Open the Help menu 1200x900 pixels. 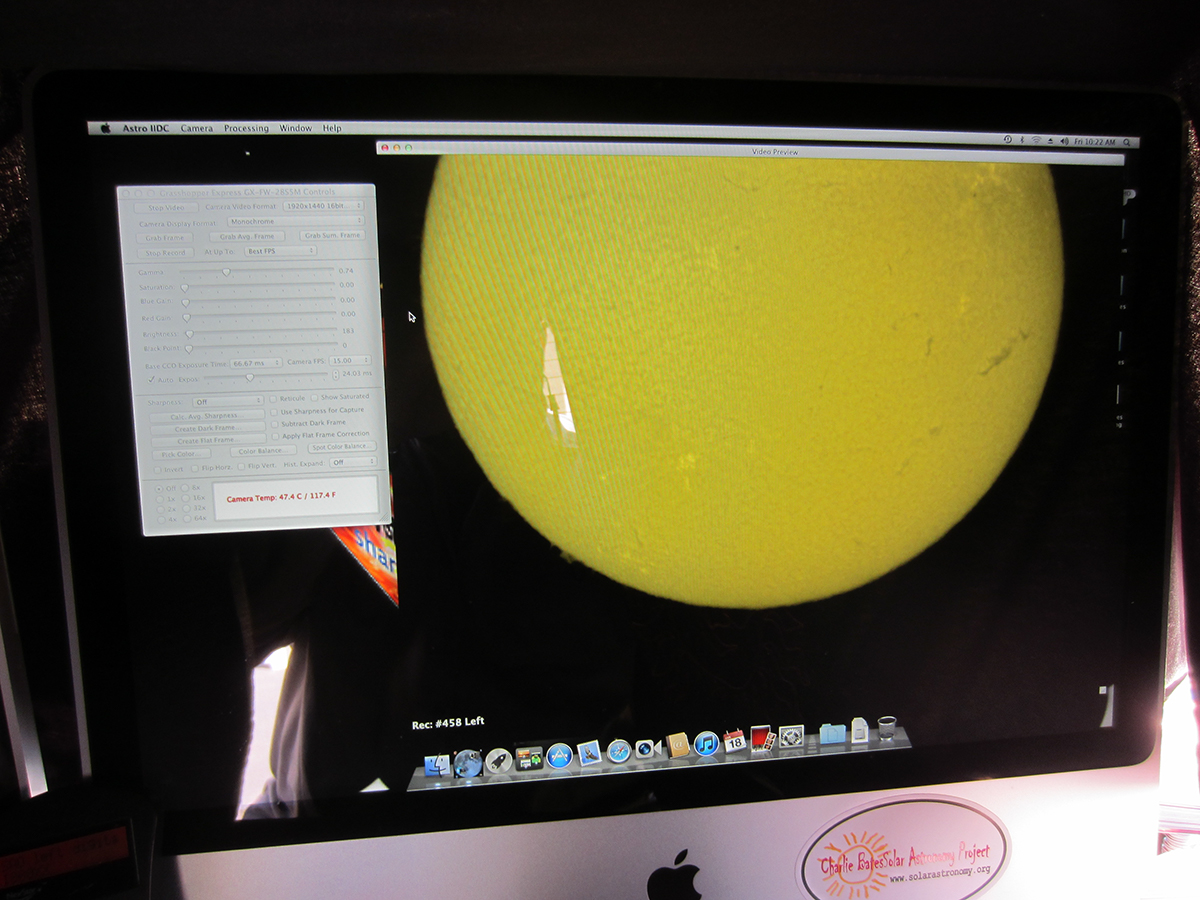click(332, 128)
